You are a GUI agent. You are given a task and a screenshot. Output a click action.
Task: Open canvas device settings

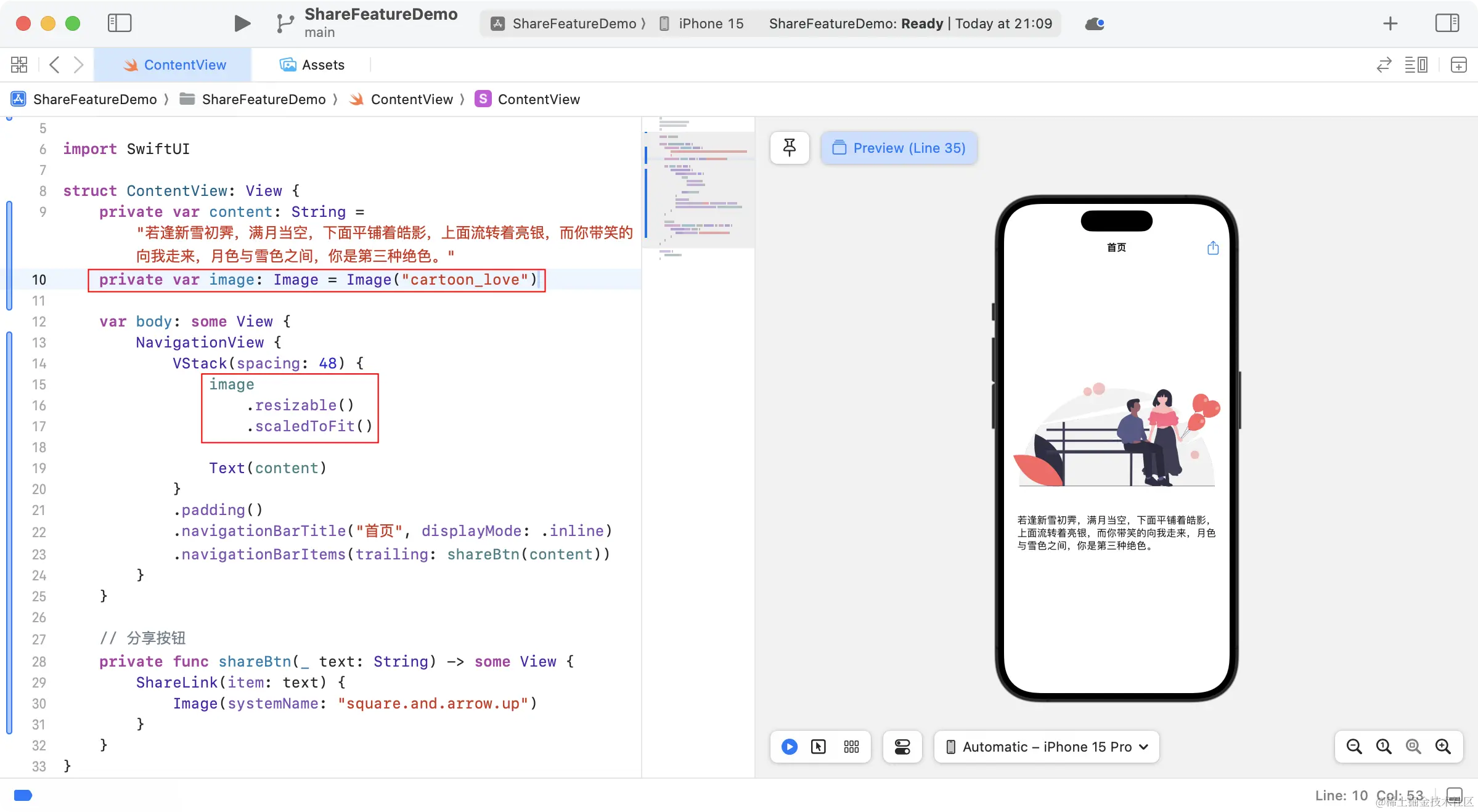(x=902, y=747)
